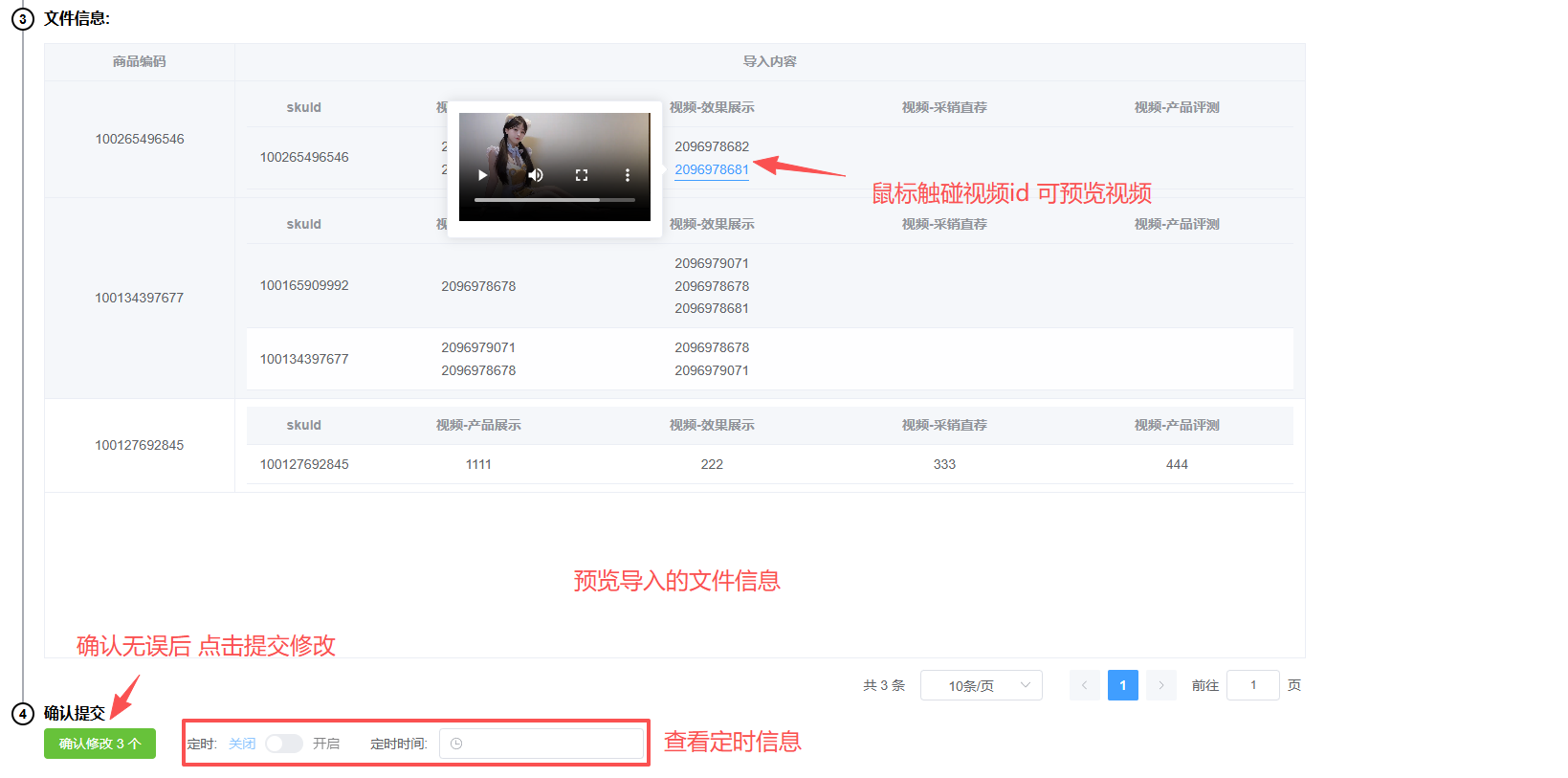Click video id 2096978682
The width and height of the screenshot is (1568, 778).
coord(711,146)
